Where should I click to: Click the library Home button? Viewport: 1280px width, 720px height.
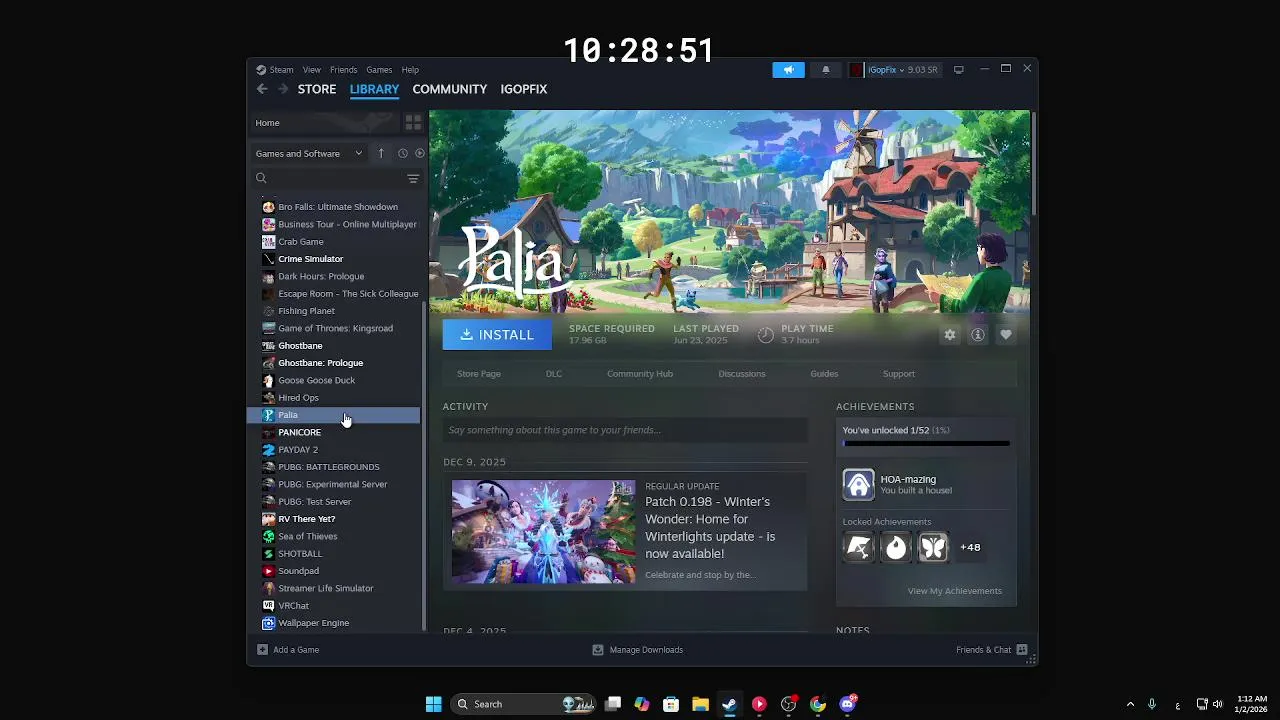(323, 122)
